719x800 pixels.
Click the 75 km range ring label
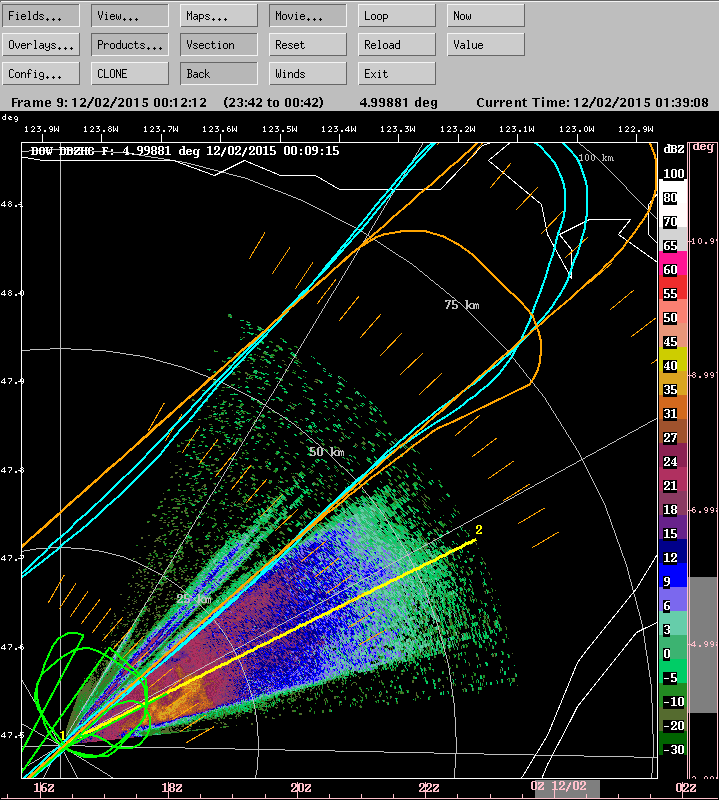pyautogui.click(x=462, y=305)
